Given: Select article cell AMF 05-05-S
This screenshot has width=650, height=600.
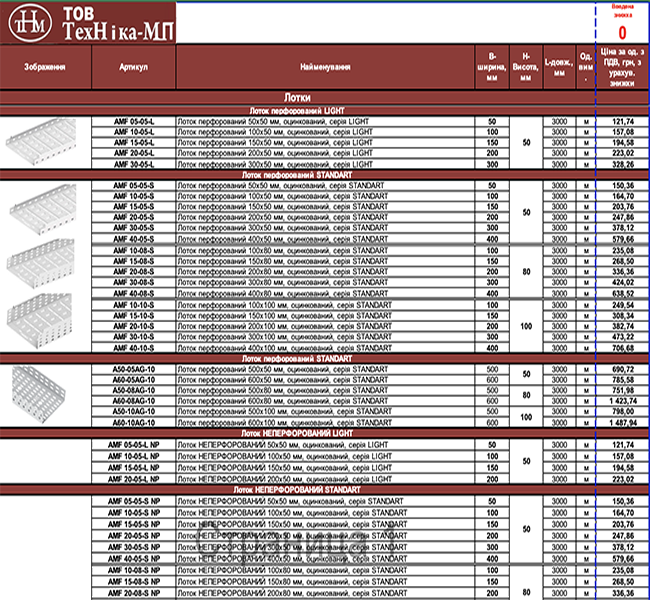Looking at the screenshot, I should click(x=133, y=185).
